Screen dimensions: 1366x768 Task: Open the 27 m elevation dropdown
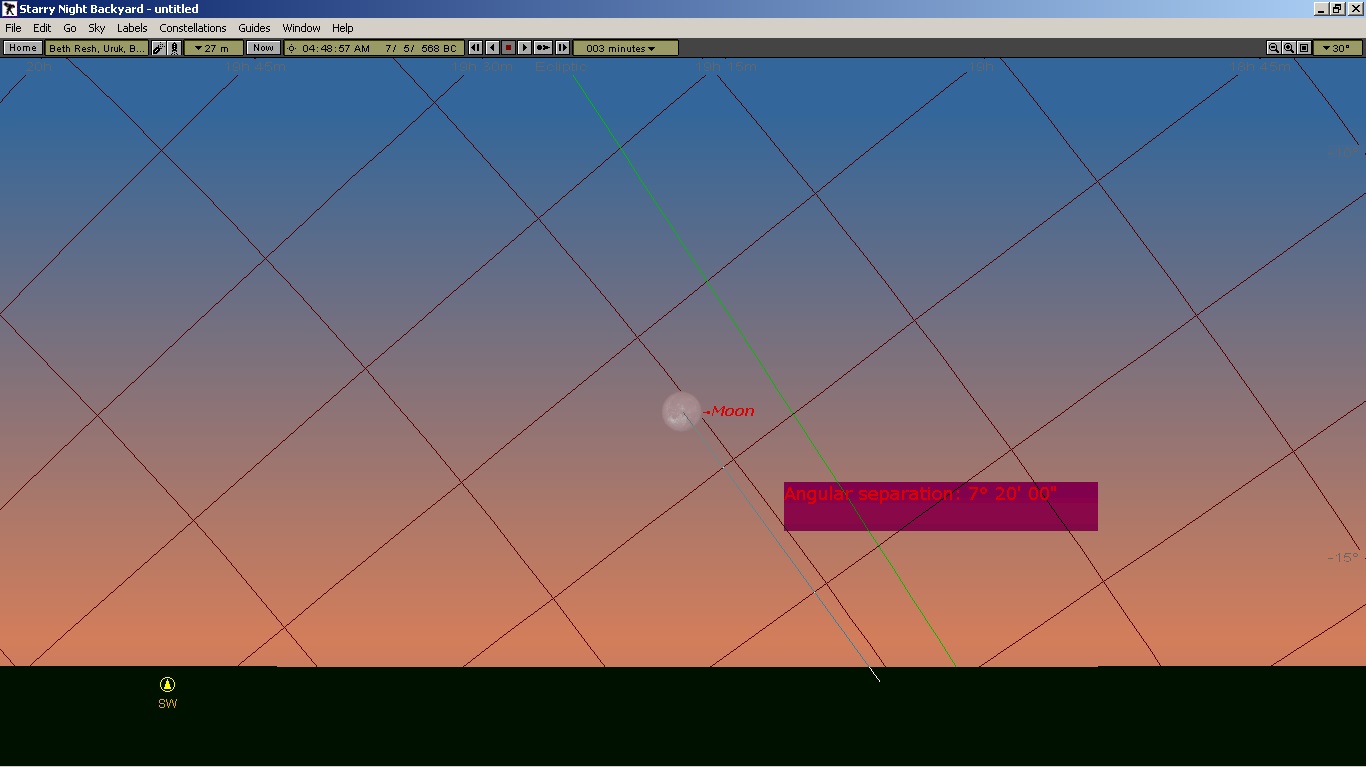pos(213,48)
